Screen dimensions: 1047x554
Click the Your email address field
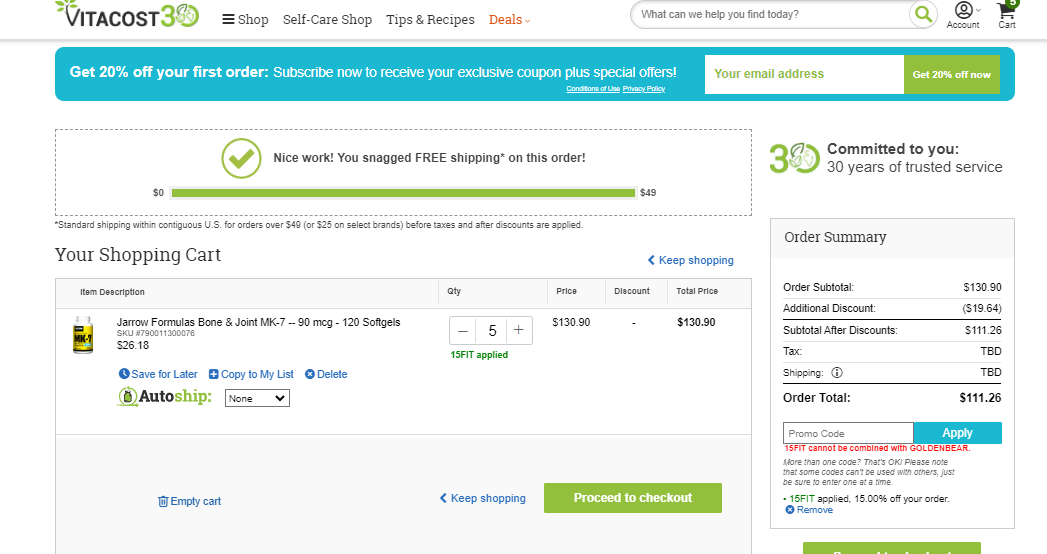tap(804, 74)
